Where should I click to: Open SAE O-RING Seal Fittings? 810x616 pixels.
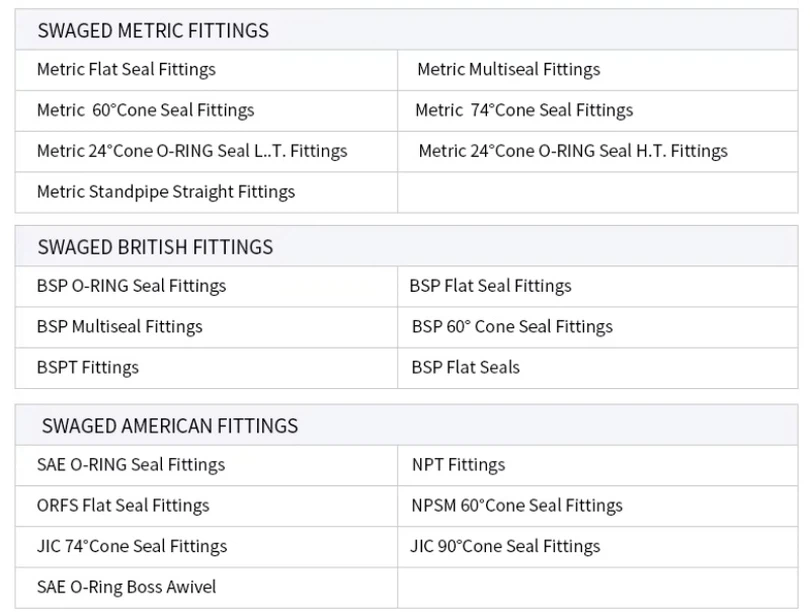(131, 465)
